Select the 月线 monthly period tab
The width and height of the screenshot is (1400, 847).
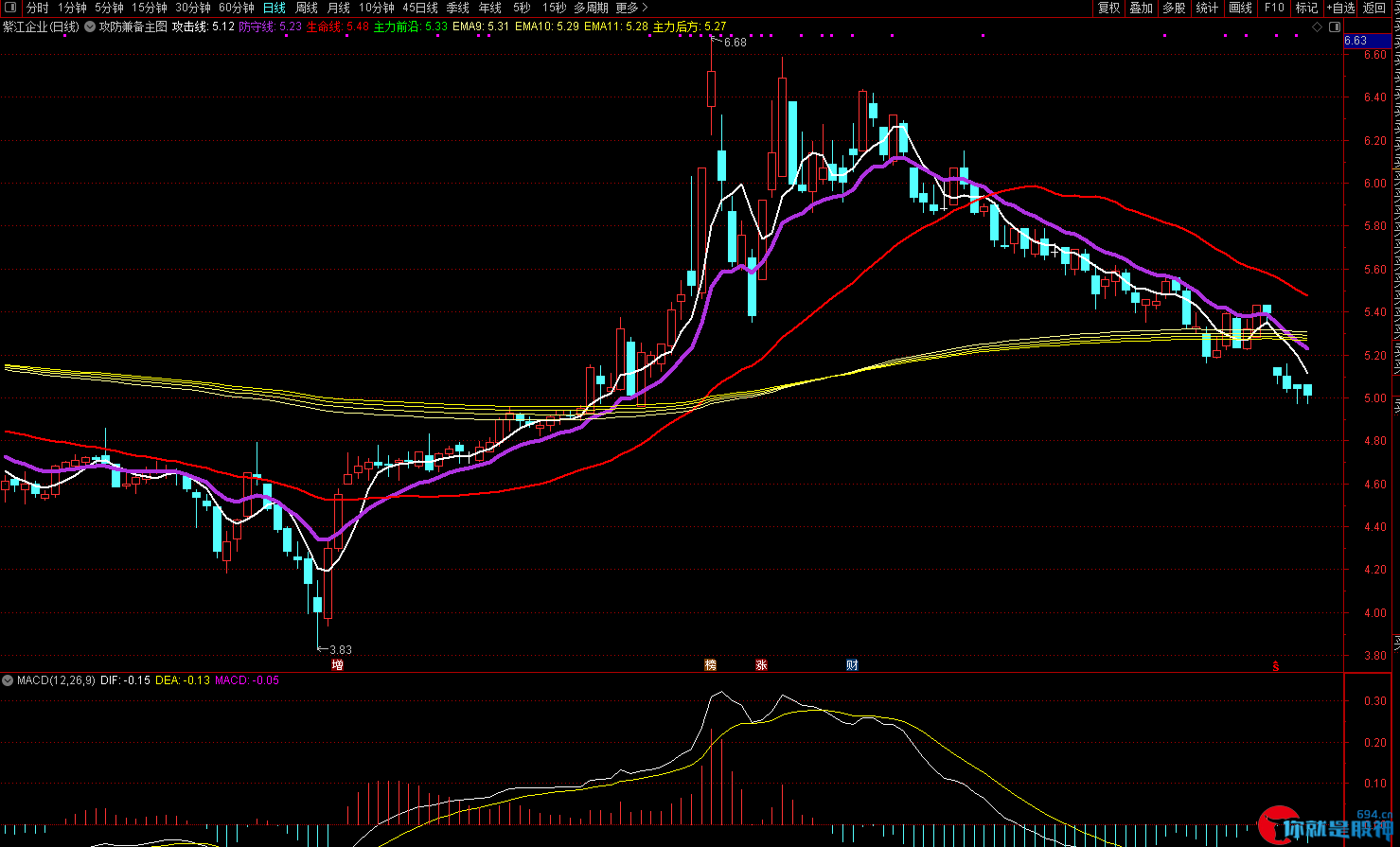[338, 8]
